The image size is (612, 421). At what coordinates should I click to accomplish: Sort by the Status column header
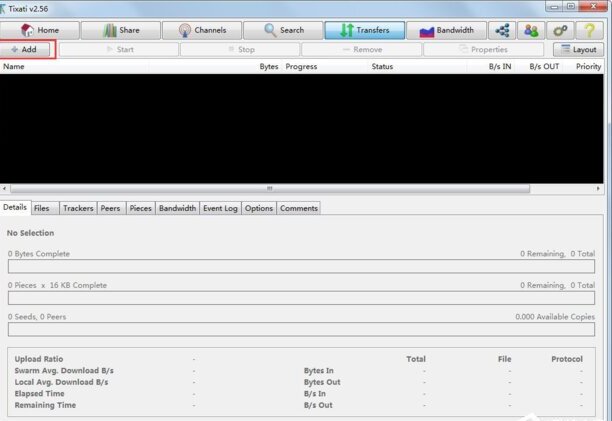coord(382,67)
